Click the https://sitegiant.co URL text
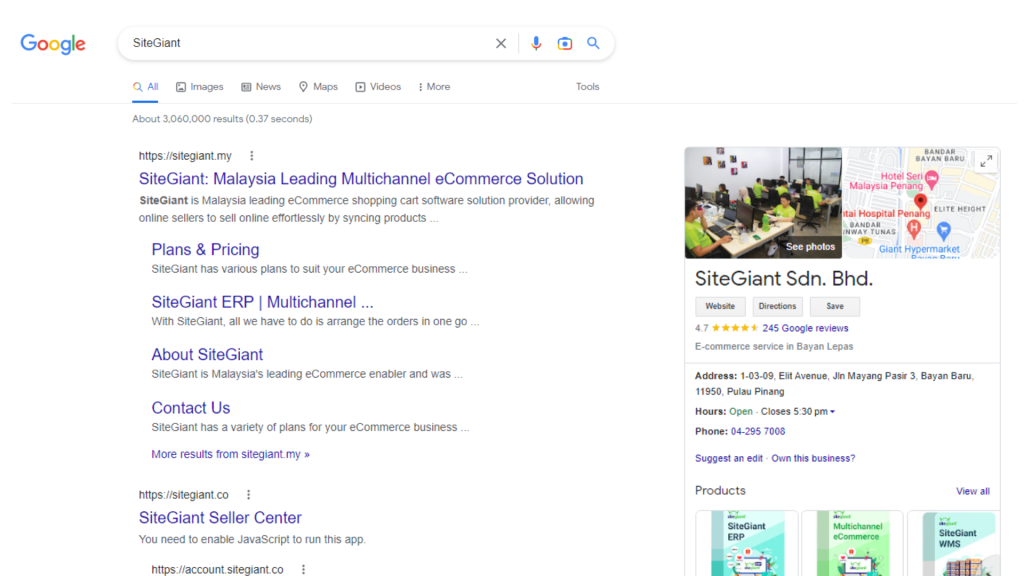Screen dimensions: 1024x576 184,494
